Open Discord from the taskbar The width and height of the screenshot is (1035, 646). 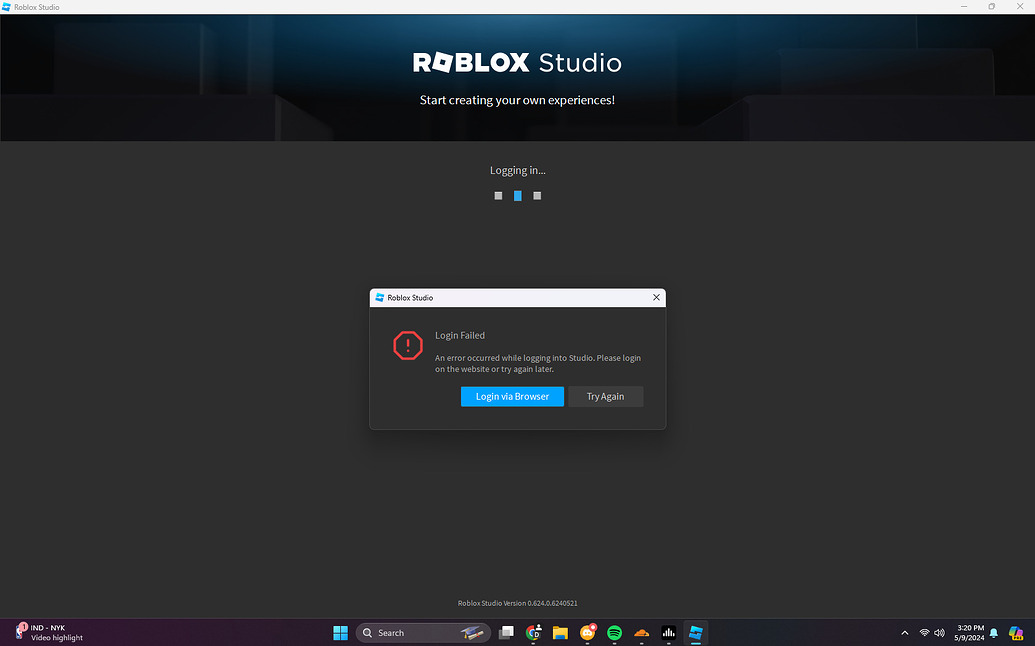pyautogui.click(x=587, y=632)
